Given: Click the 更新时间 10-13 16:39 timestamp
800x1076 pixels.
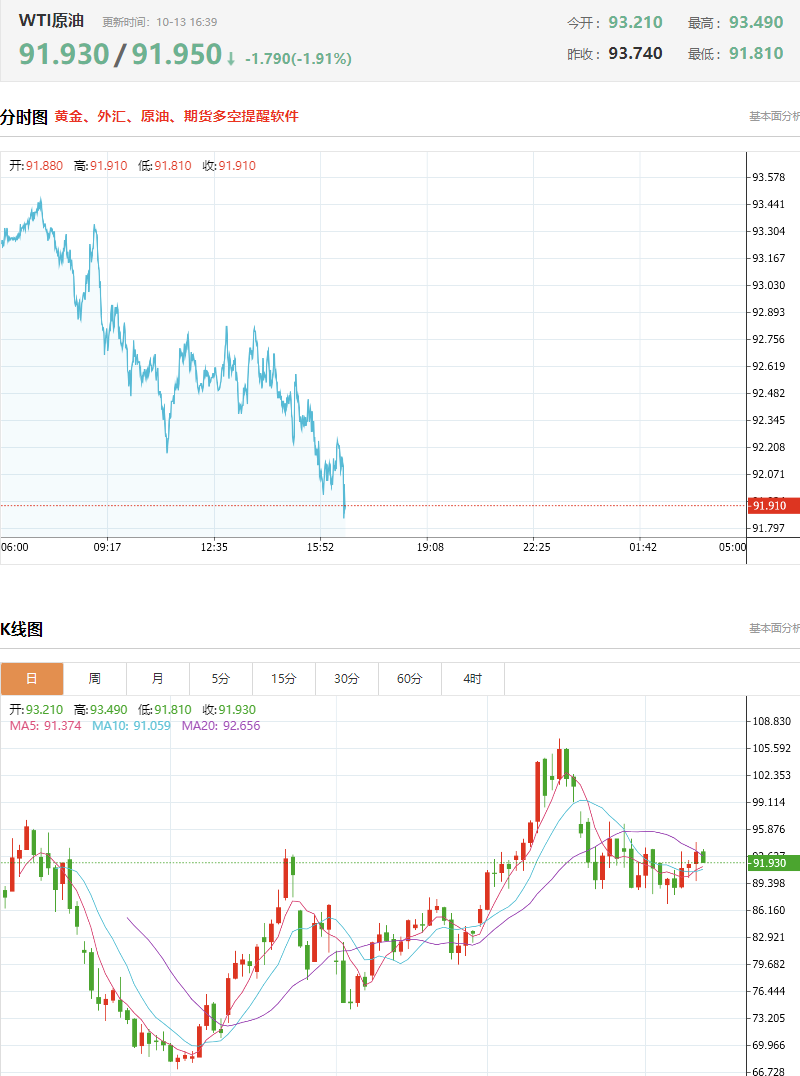Looking at the screenshot, I should click(160, 22).
